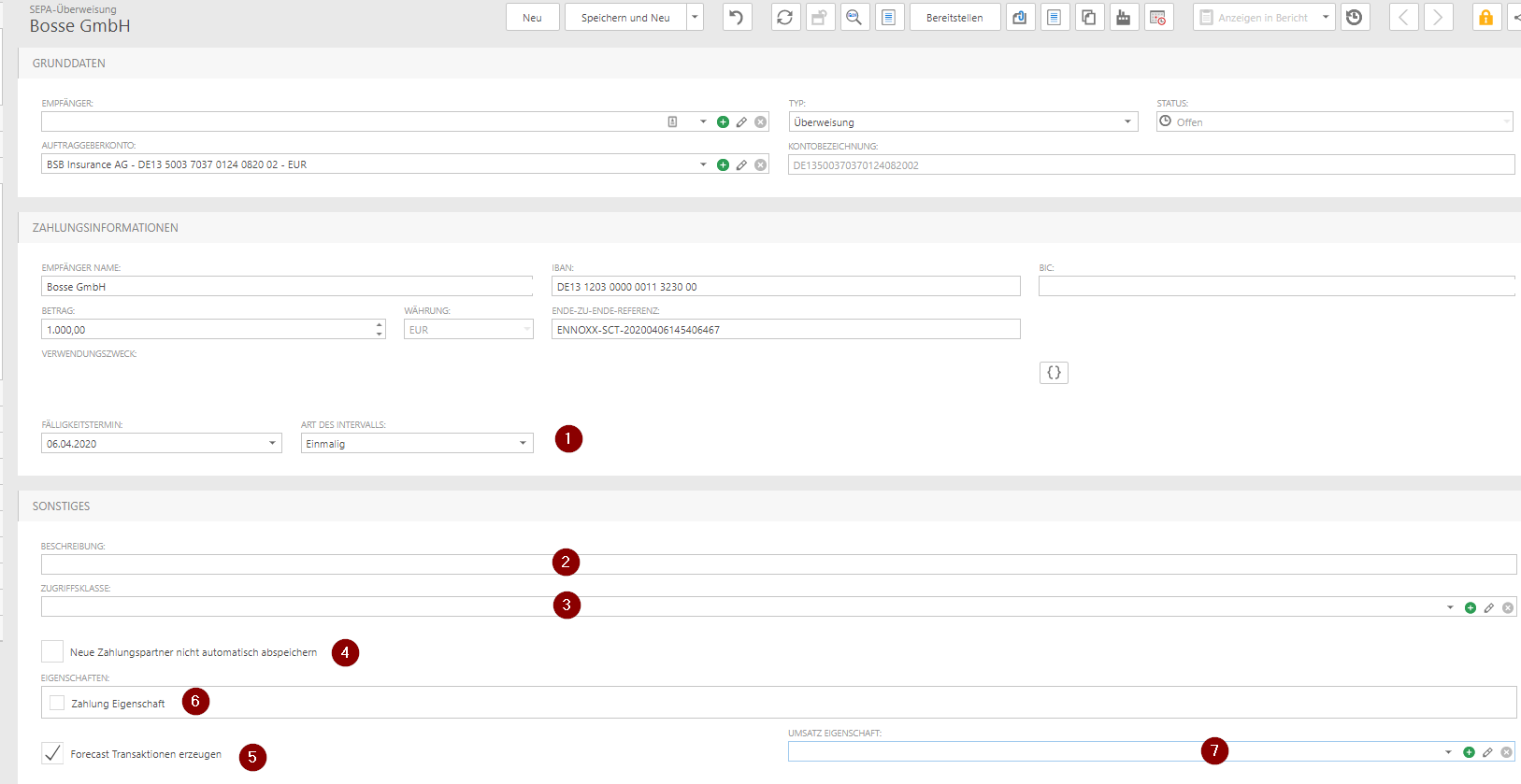
Task: Go to next record with right arrow
Action: (1438, 18)
